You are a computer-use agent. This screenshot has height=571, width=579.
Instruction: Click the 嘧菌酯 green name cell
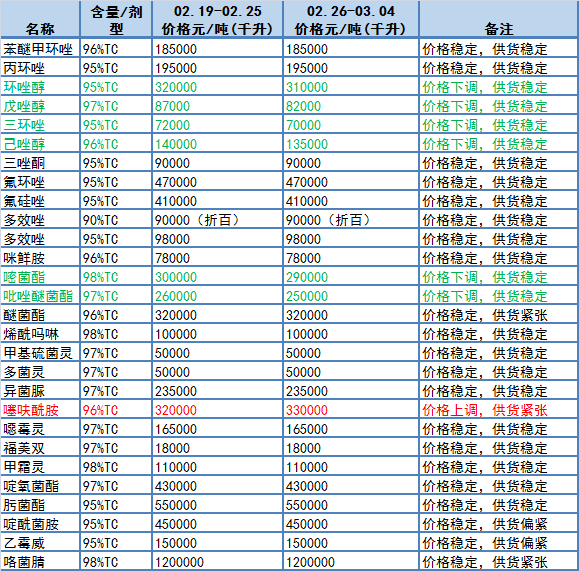[40, 277]
